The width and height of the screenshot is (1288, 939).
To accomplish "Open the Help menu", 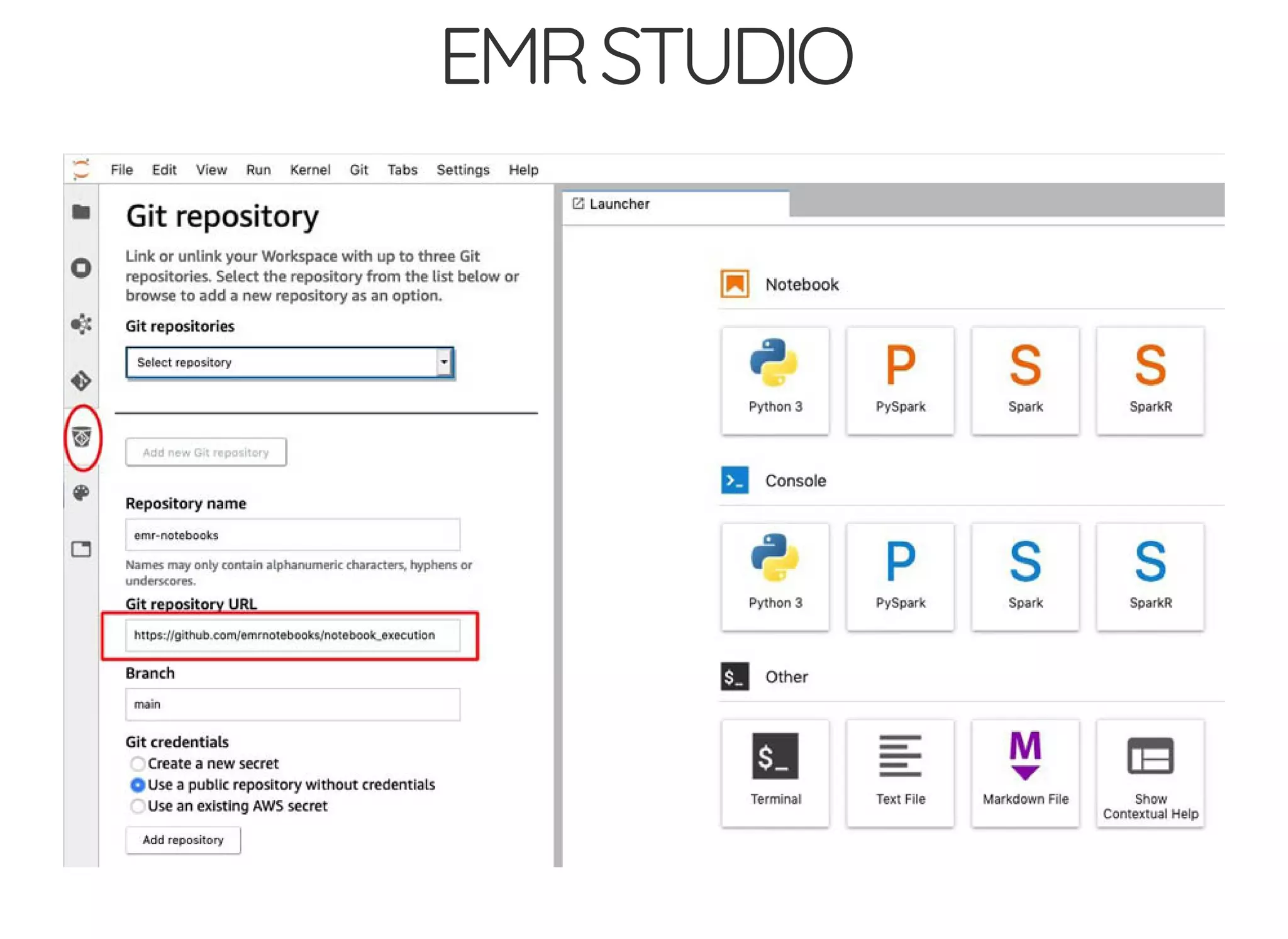I will (x=524, y=170).
